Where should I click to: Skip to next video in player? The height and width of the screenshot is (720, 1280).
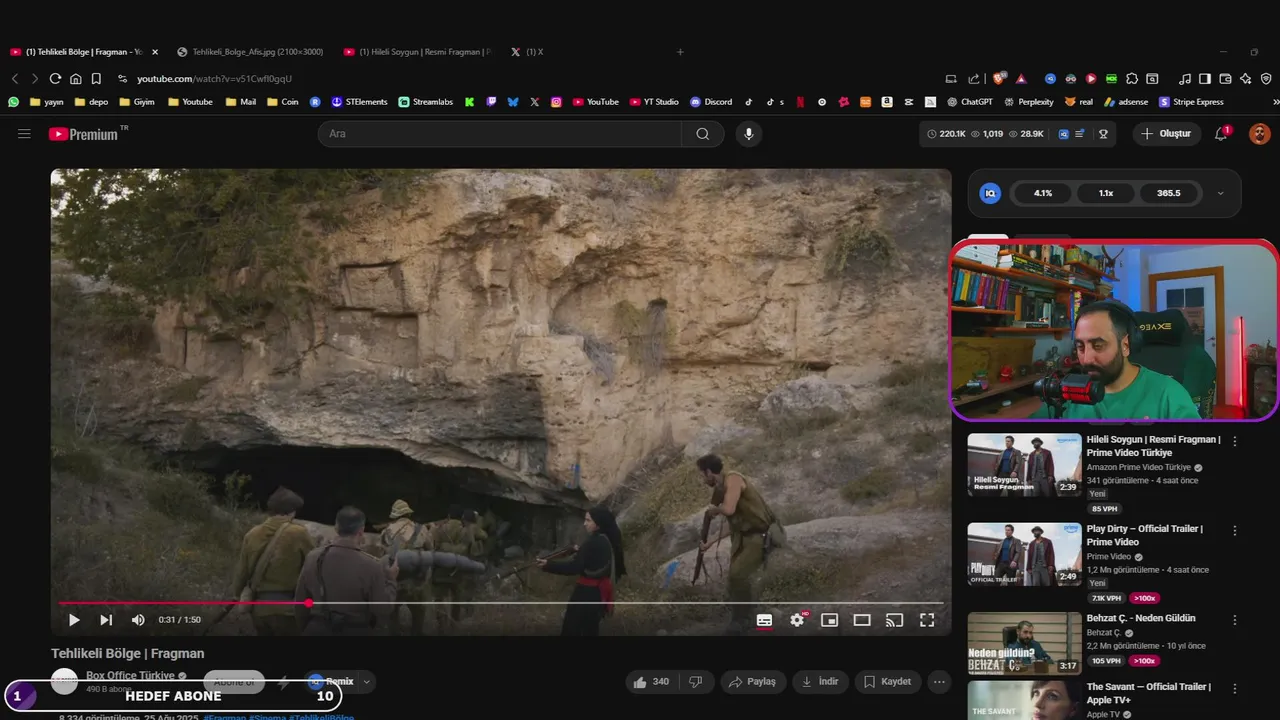pos(106,620)
